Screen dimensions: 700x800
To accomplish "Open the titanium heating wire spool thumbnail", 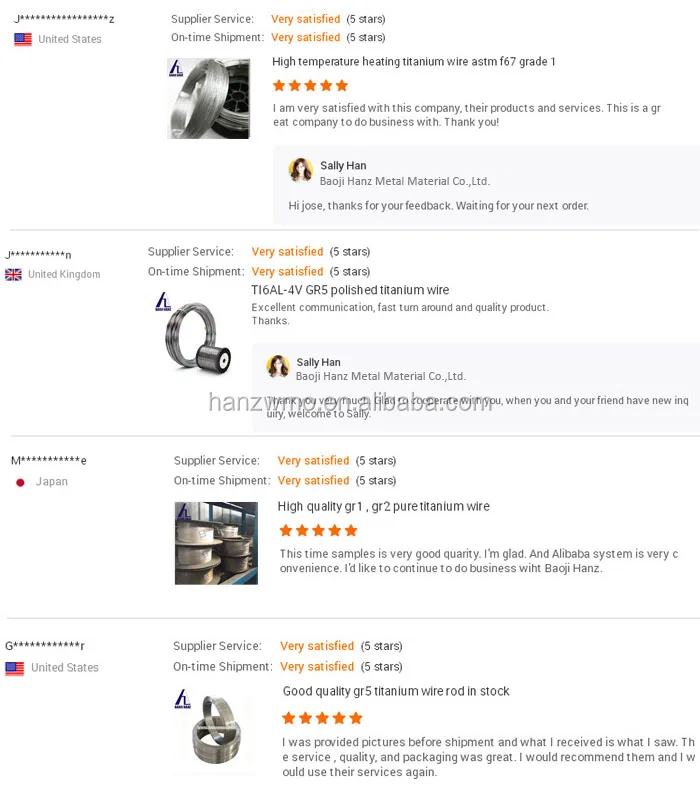I will click(209, 98).
